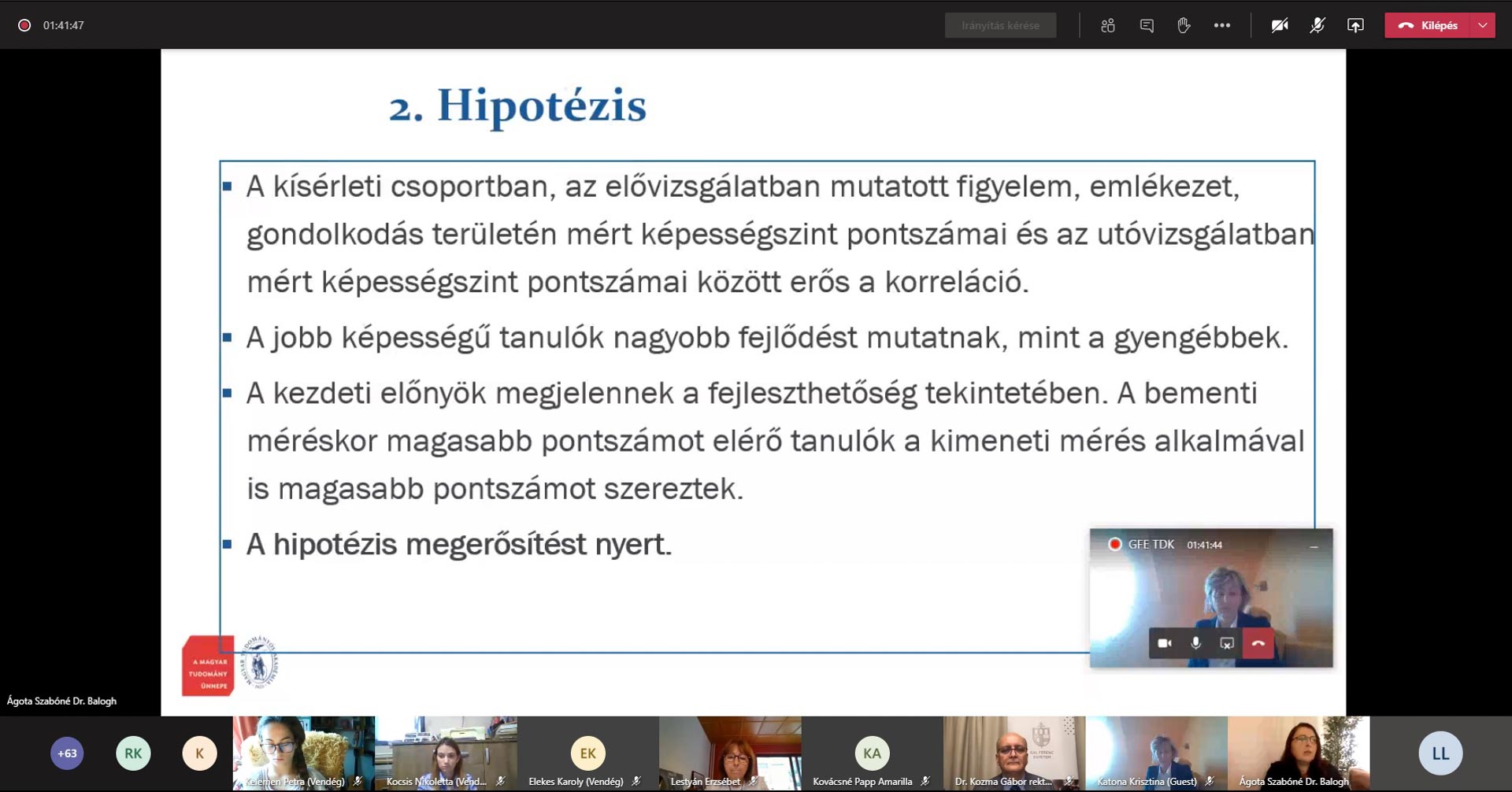
Task: Open the share content tray
Action: (1355, 25)
